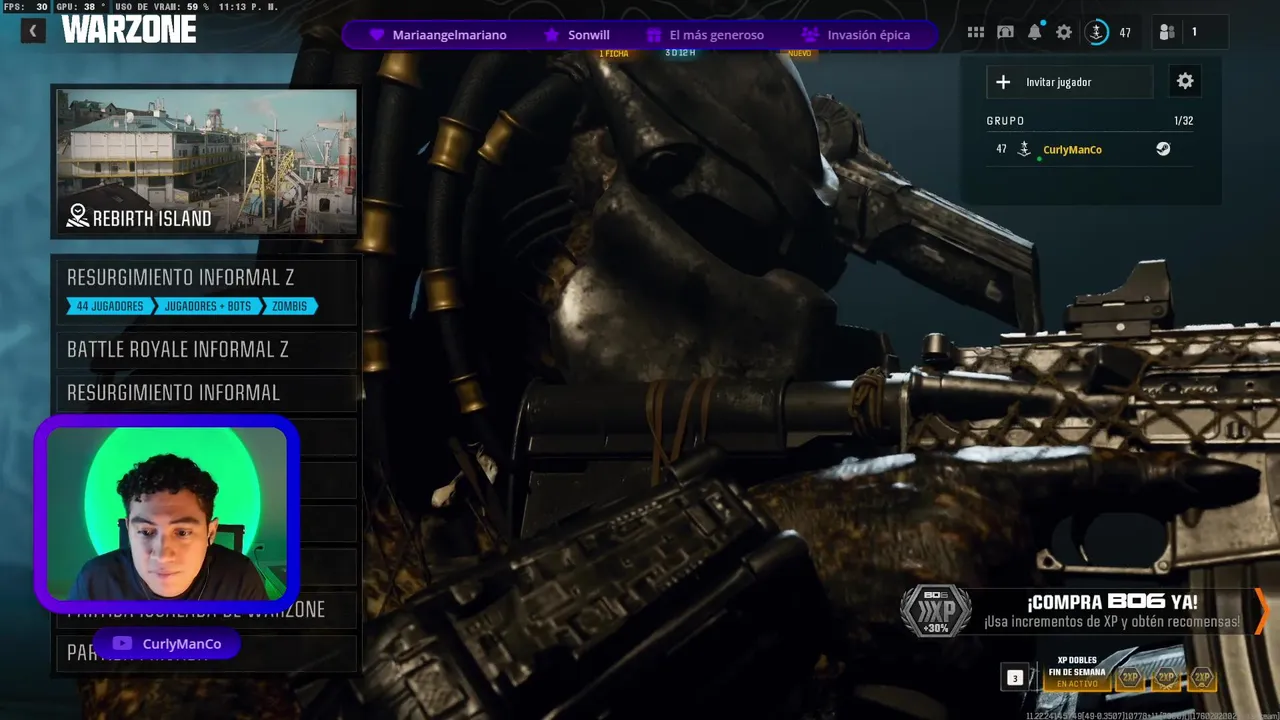This screenshot has width=1280, height=720.
Task: Open the Mariaangelmariano event tab
Action: coord(438,35)
